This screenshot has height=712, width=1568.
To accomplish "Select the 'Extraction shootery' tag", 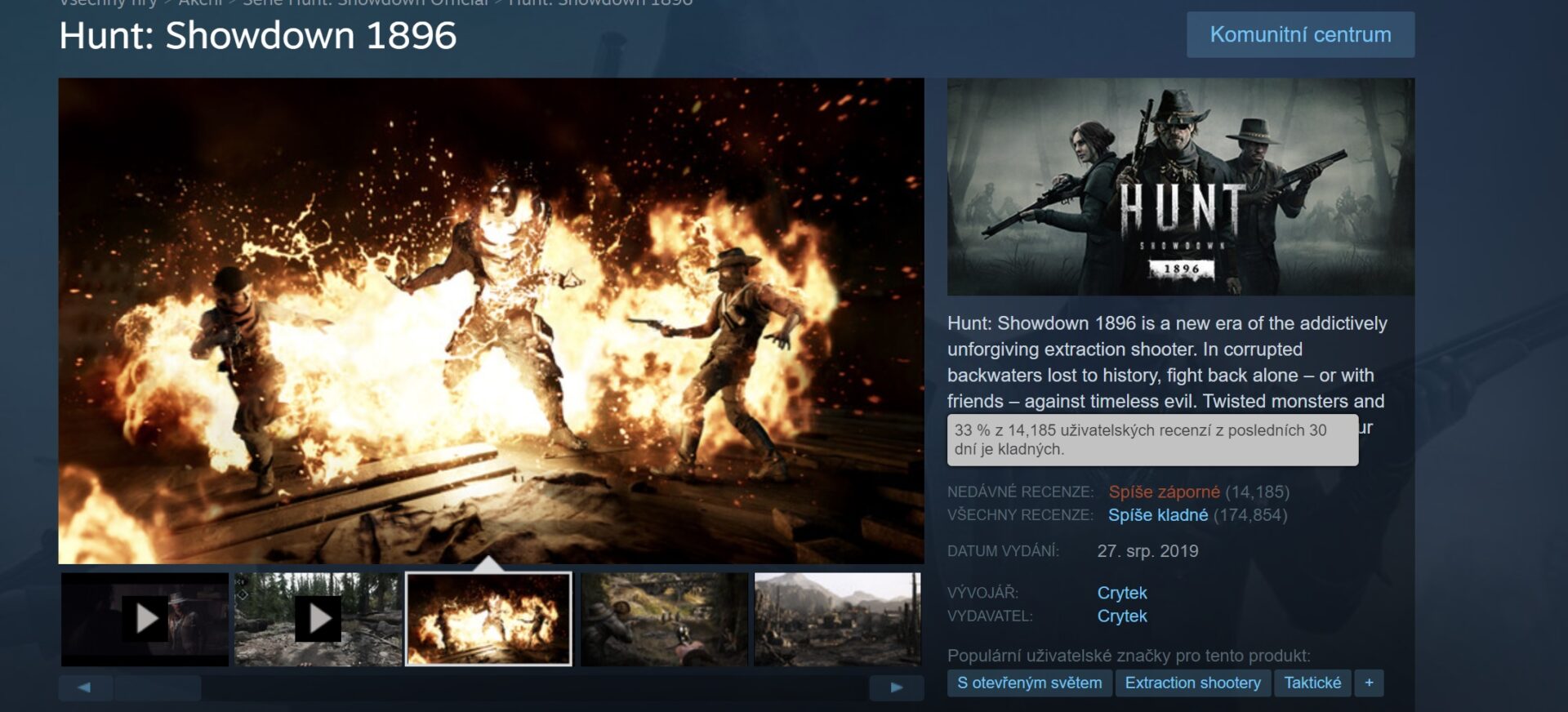I will pyautogui.click(x=1193, y=683).
